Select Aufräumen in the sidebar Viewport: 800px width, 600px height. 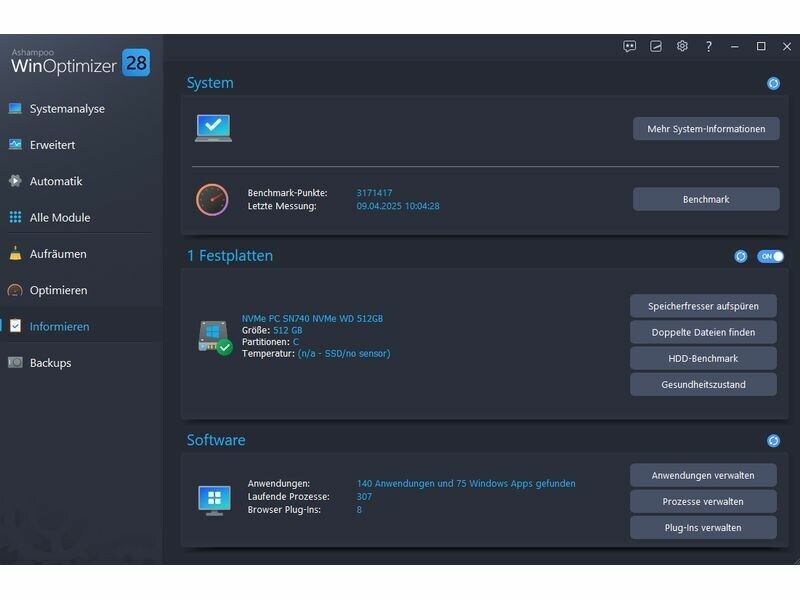click(58, 254)
